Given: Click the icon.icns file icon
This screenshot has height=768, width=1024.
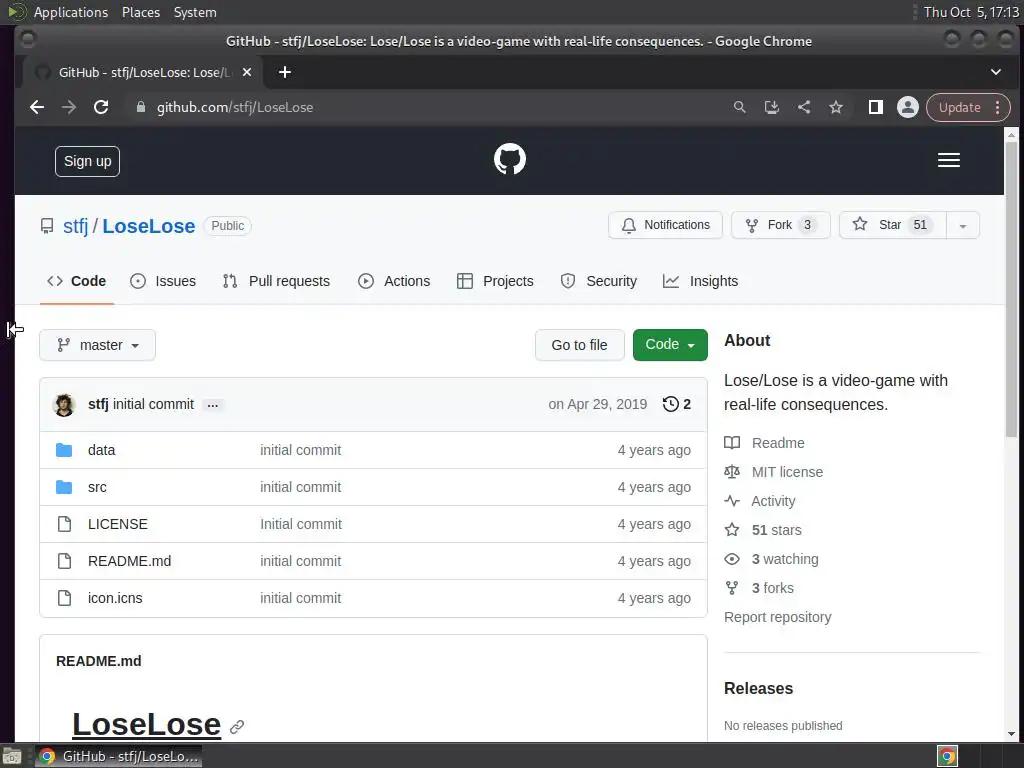Looking at the screenshot, I should click(x=64, y=598).
